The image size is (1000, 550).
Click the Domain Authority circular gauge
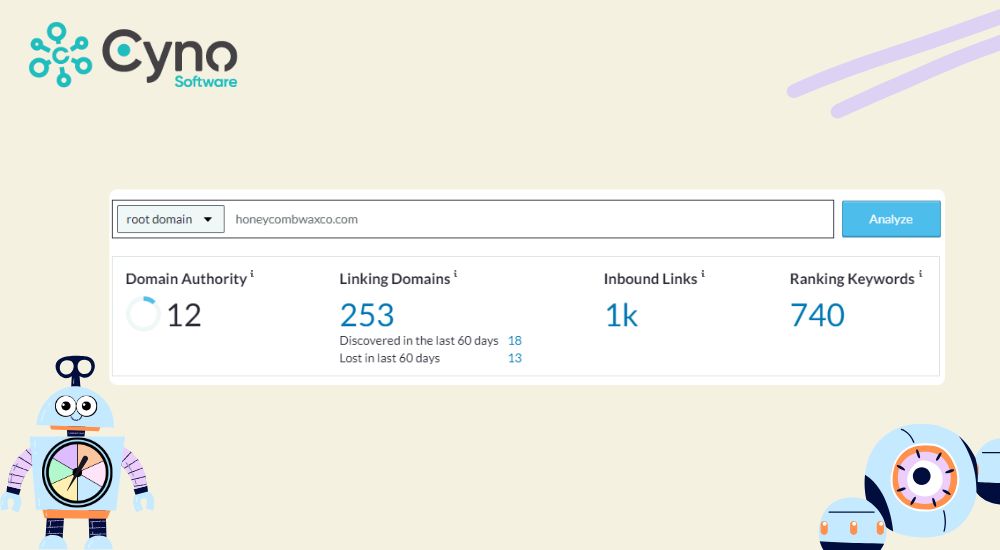click(x=143, y=315)
